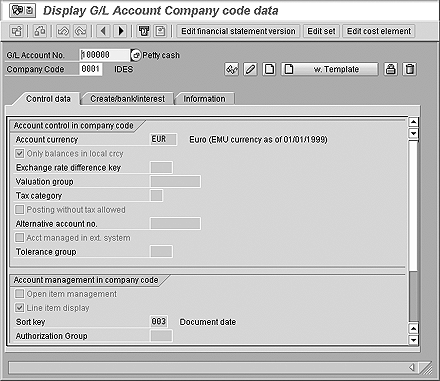Click the Change pencil icon
Image resolution: width=440 pixels, height=381 pixels.
point(250,69)
